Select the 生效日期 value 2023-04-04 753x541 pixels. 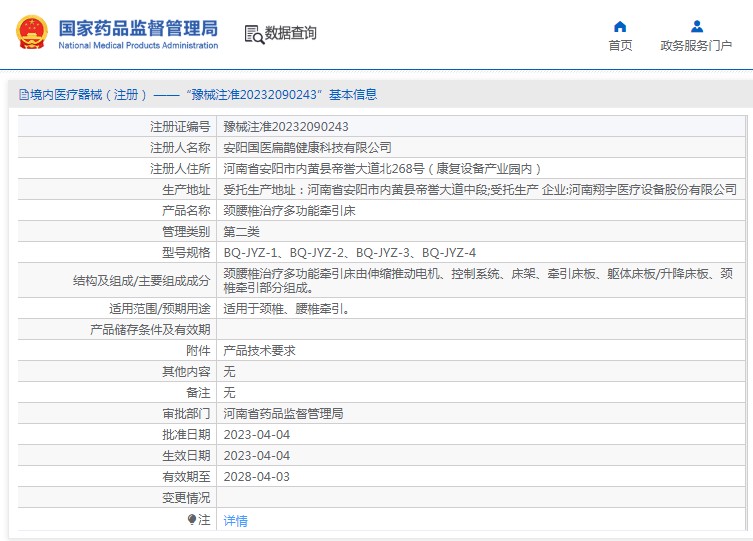pos(256,456)
